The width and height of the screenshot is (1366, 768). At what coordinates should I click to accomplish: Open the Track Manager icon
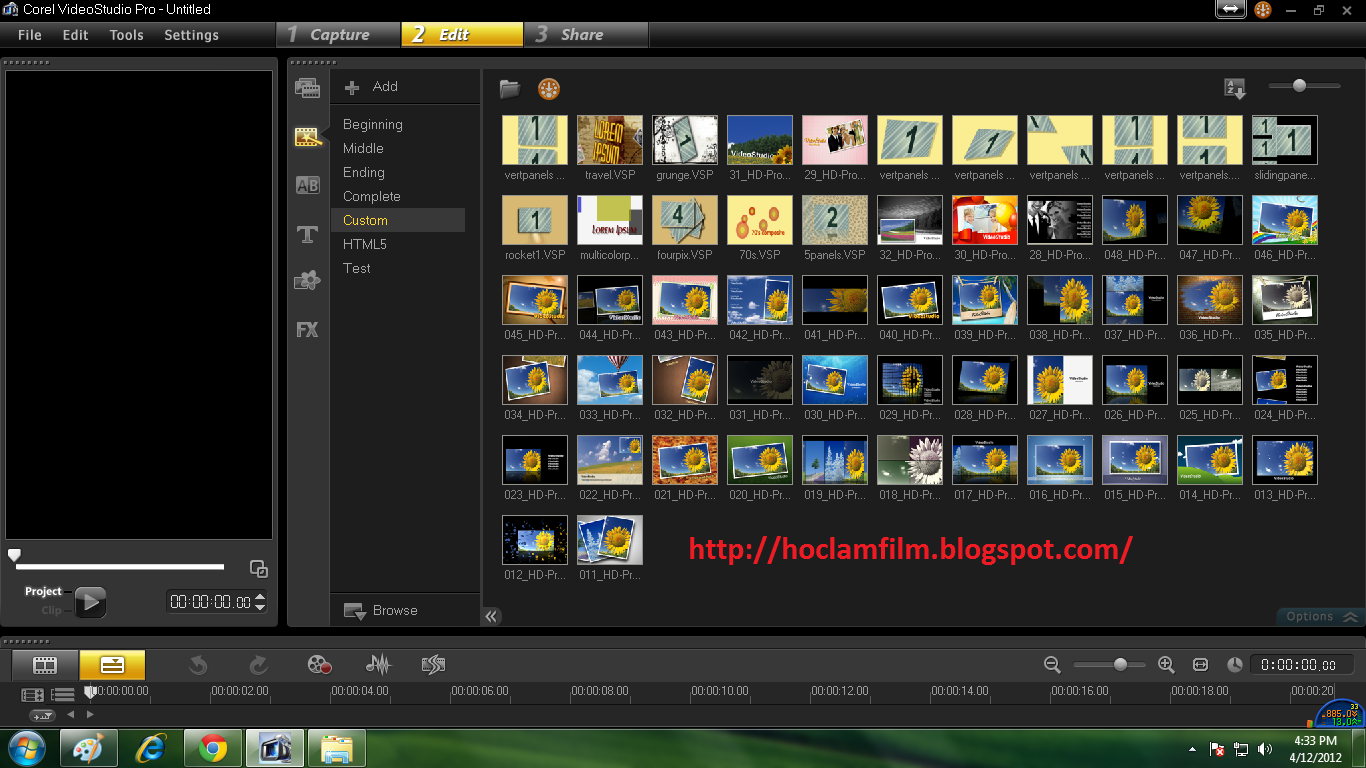pyautogui.click(x=63, y=694)
